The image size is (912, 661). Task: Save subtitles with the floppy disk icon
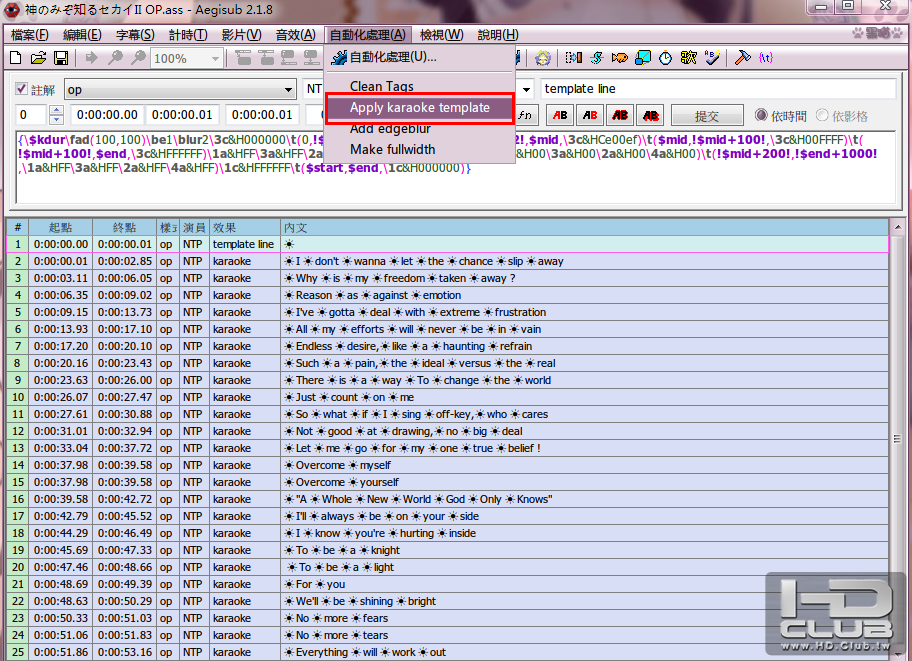coord(60,58)
